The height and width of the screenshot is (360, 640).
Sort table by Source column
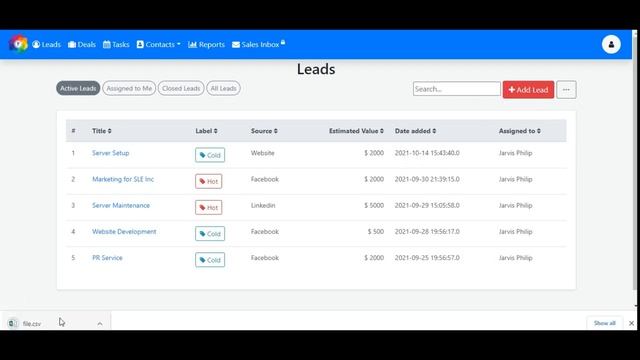point(264,131)
